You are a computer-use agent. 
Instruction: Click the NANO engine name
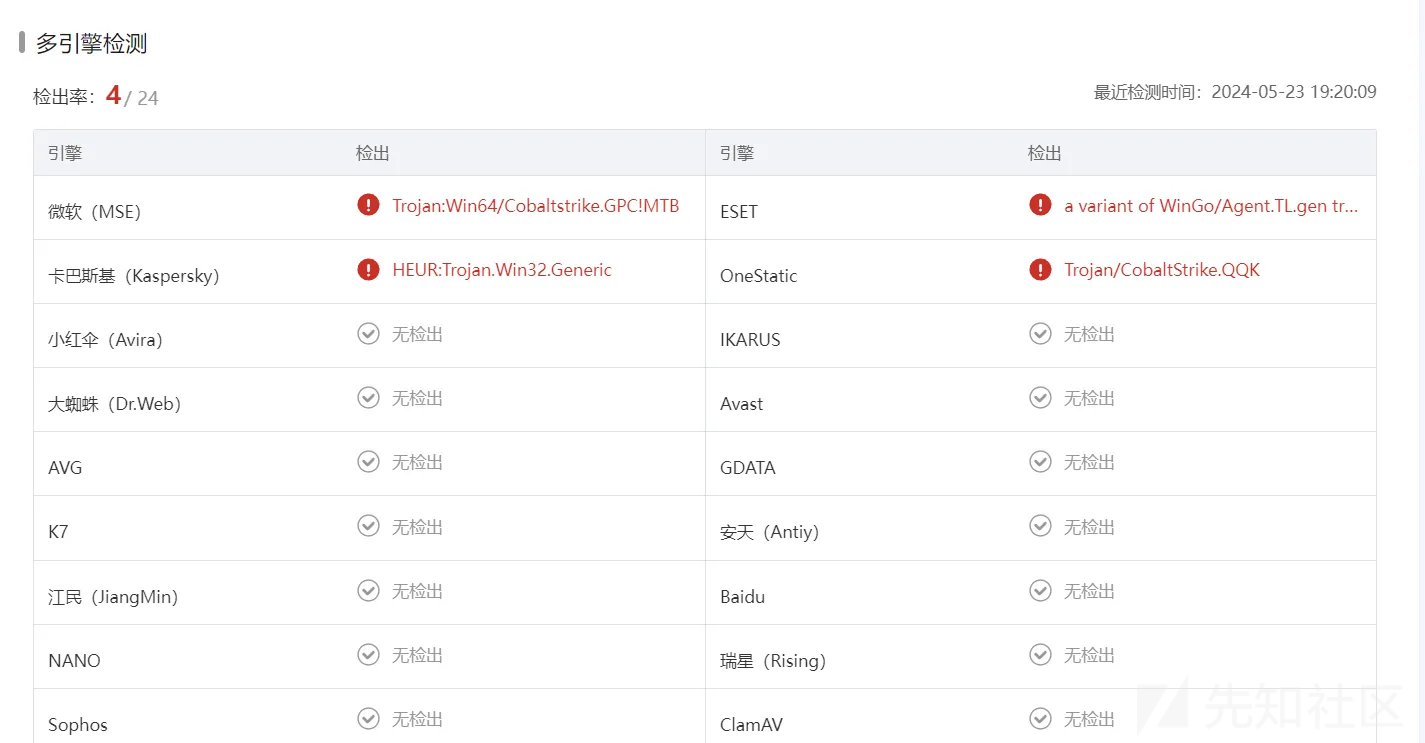74,661
